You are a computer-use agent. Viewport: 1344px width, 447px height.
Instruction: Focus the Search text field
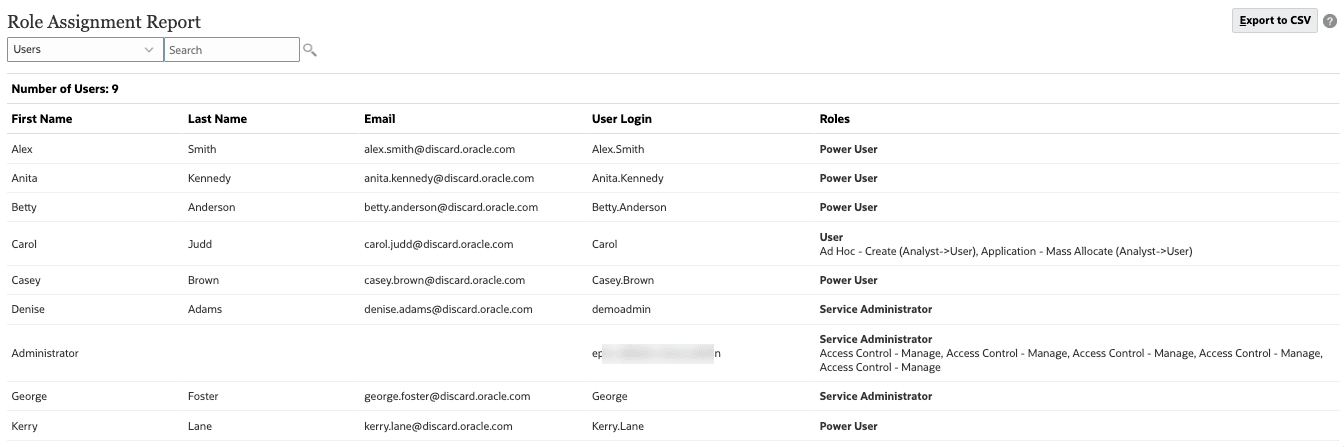tap(231, 50)
